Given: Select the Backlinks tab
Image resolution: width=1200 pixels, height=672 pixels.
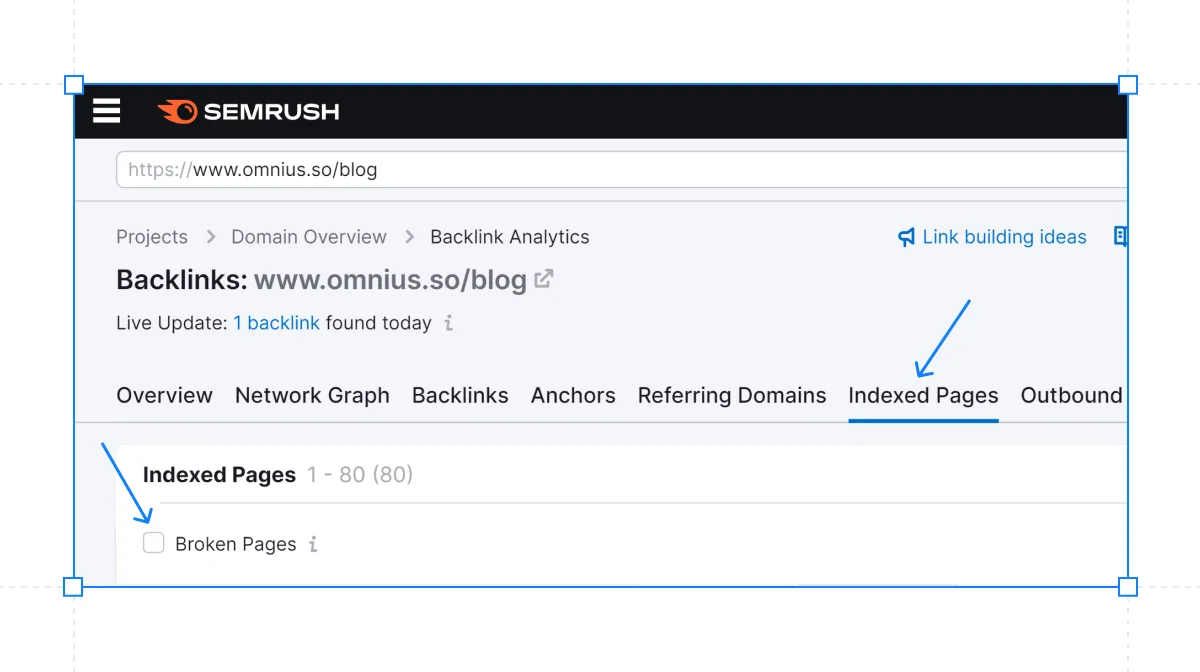Looking at the screenshot, I should [460, 395].
